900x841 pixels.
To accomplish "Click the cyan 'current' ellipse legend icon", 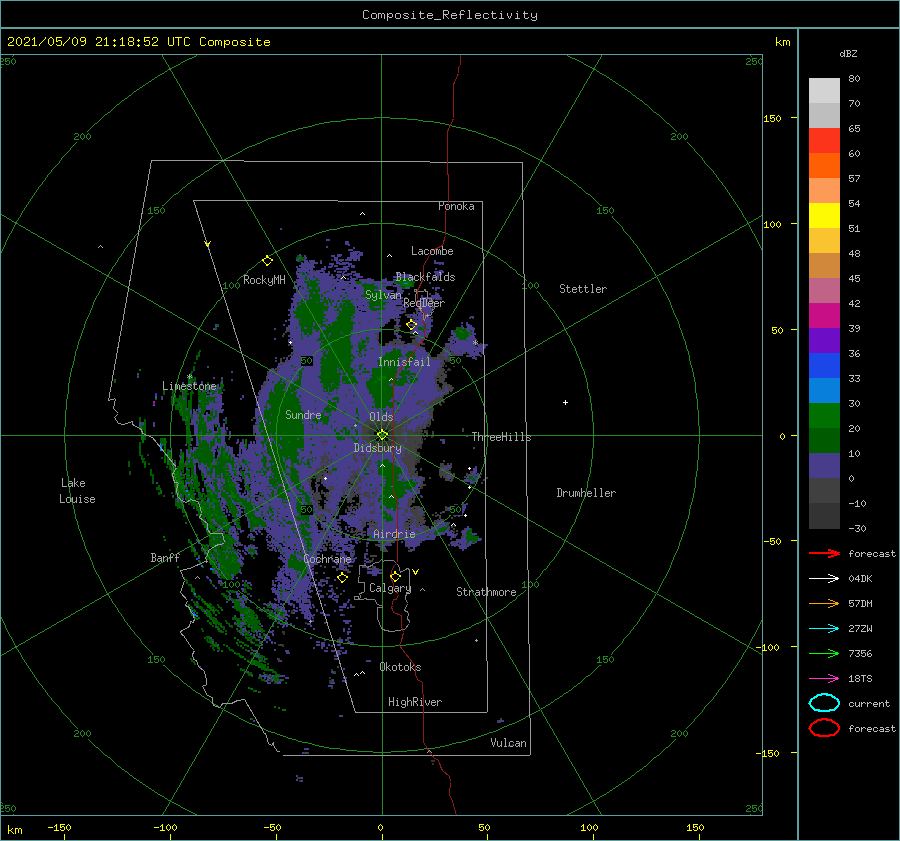I will click(x=824, y=703).
